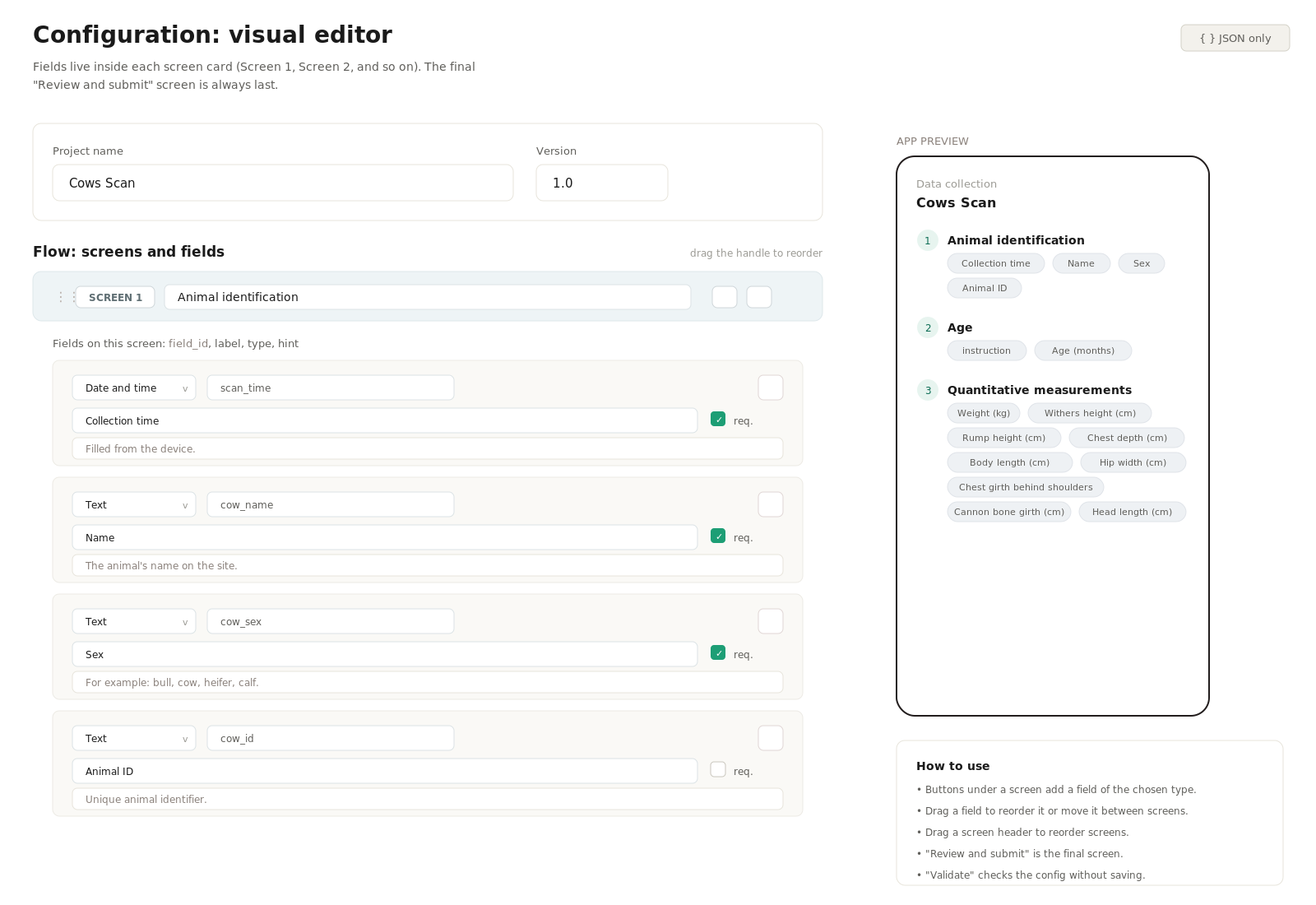Click the 'Name' chip in app preview
Image resolution: width=1316 pixels, height=905 pixels.
(x=1081, y=263)
